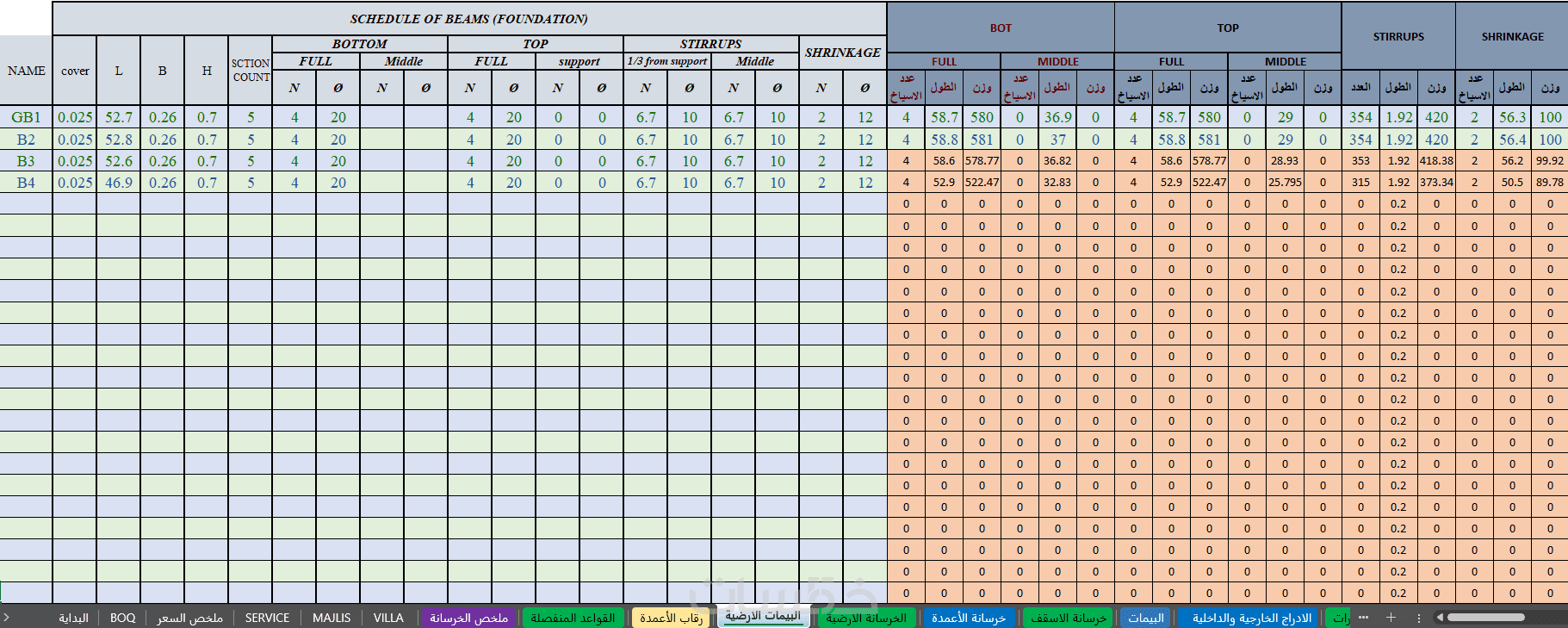The width and height of the screenshot is (1568, 628).
Task: Select the L value 52.7 cell
Action: click(x=119, y=117)
